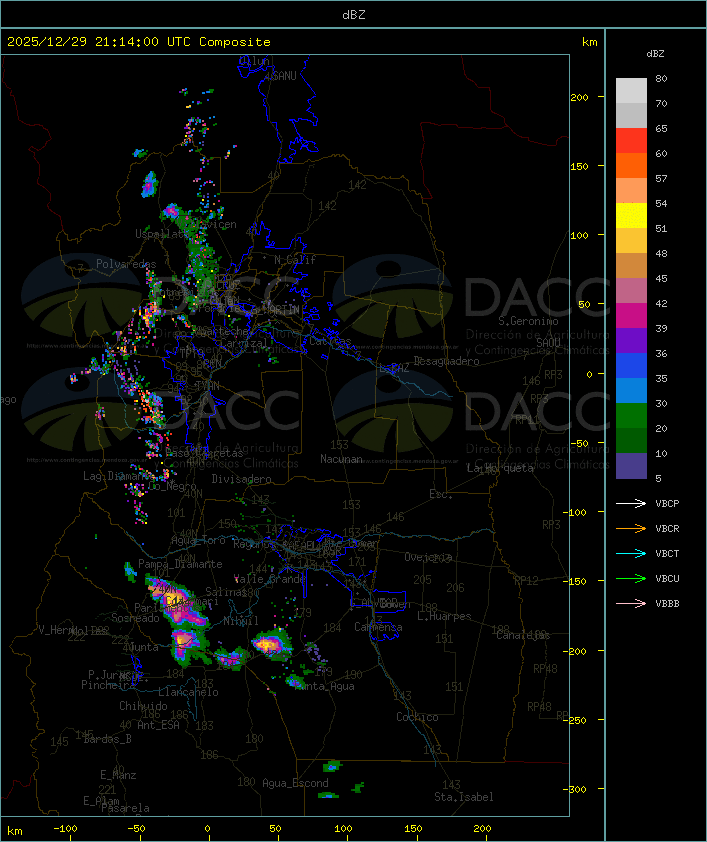Click the storm cell near Agua_Escond
Image resolution: width=707 pixels, height=842 pixels.
[x=332, y=766]
